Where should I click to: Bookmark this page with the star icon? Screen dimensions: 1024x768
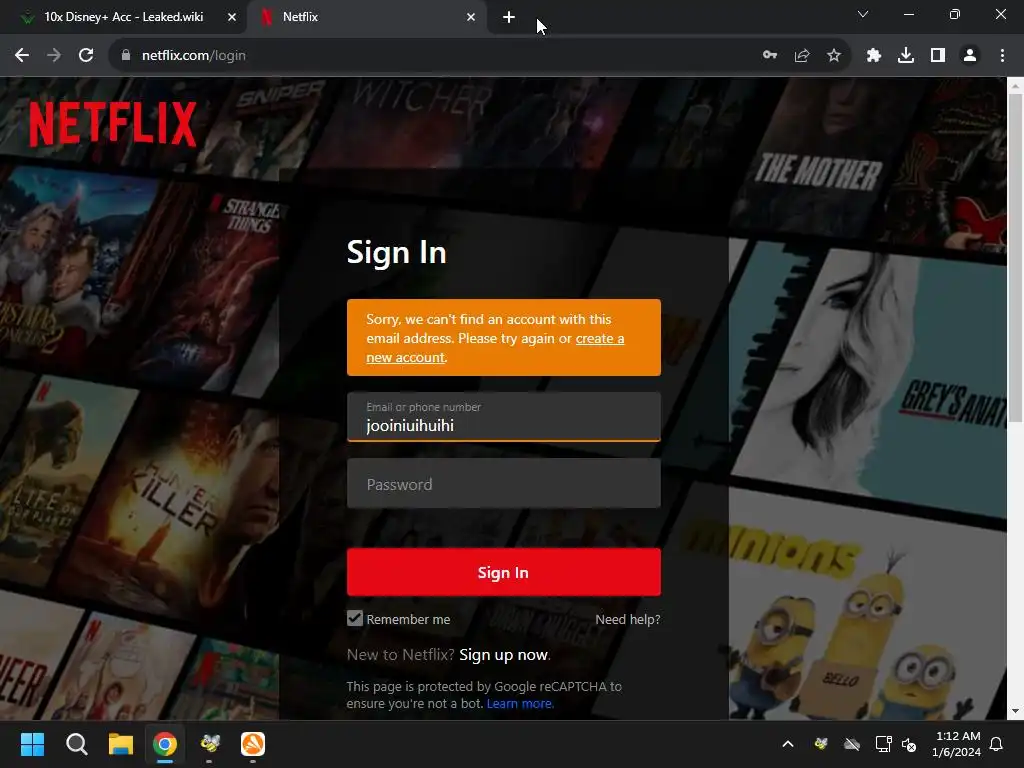(834, 56)
